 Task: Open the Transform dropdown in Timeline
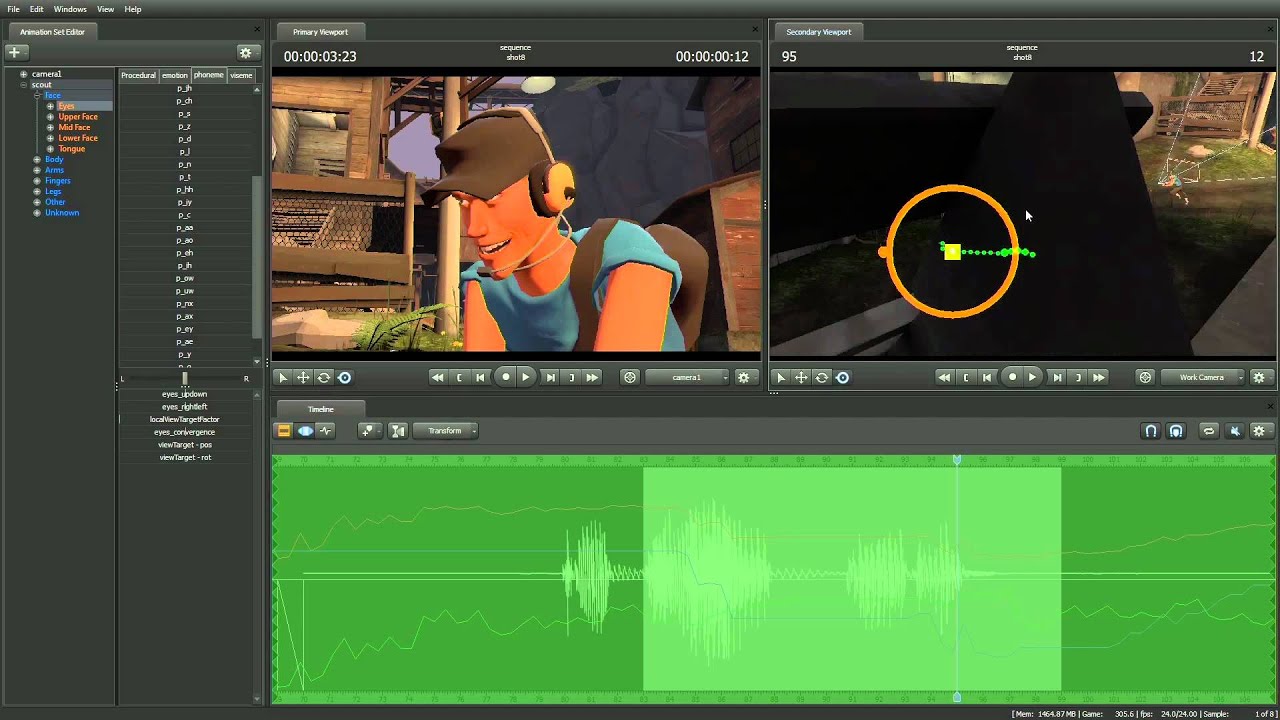[x=446, y=431]
